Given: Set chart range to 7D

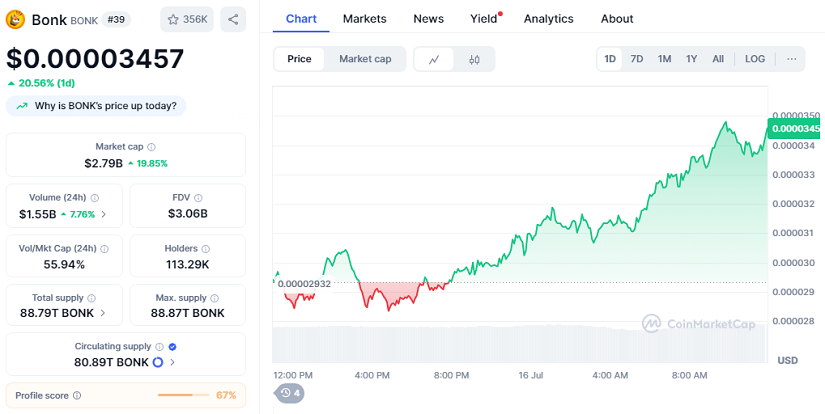Looking at the screenshot, I should (637, 59).
